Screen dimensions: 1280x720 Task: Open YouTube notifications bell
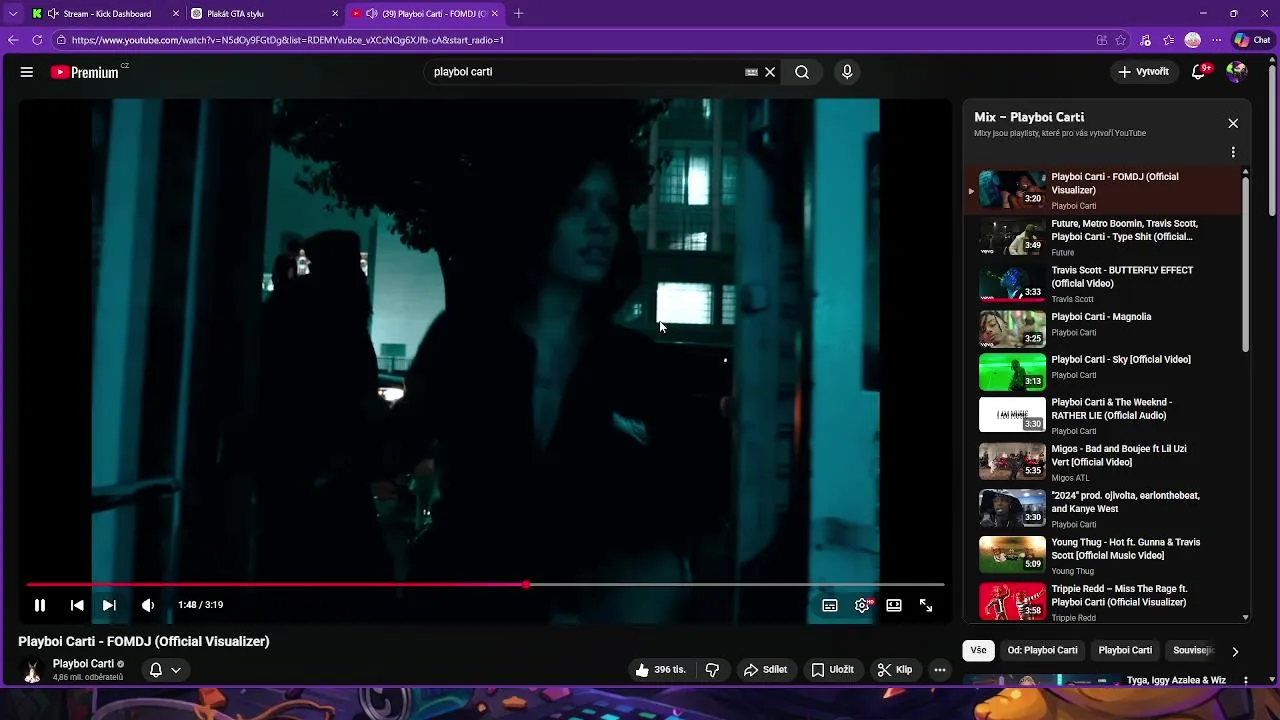pyautogui.click(x=1199, y=72)
